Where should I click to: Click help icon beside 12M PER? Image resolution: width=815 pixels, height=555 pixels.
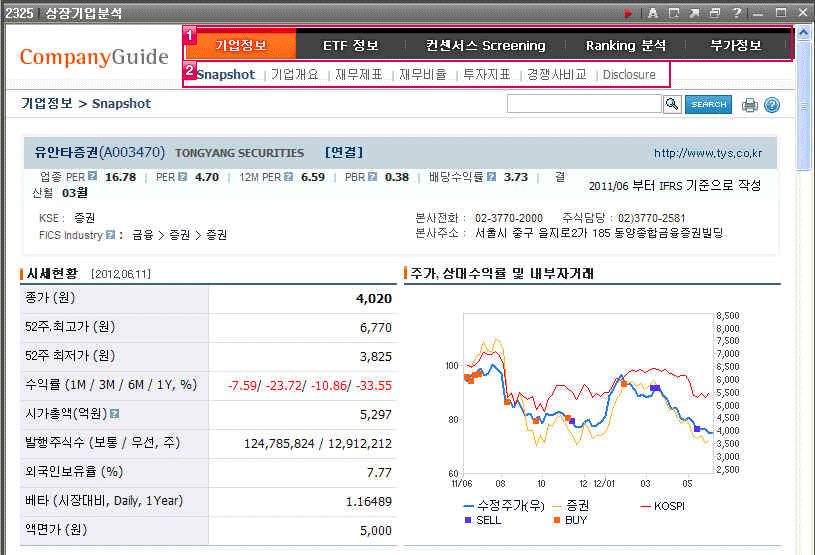[x=288, y=177]
